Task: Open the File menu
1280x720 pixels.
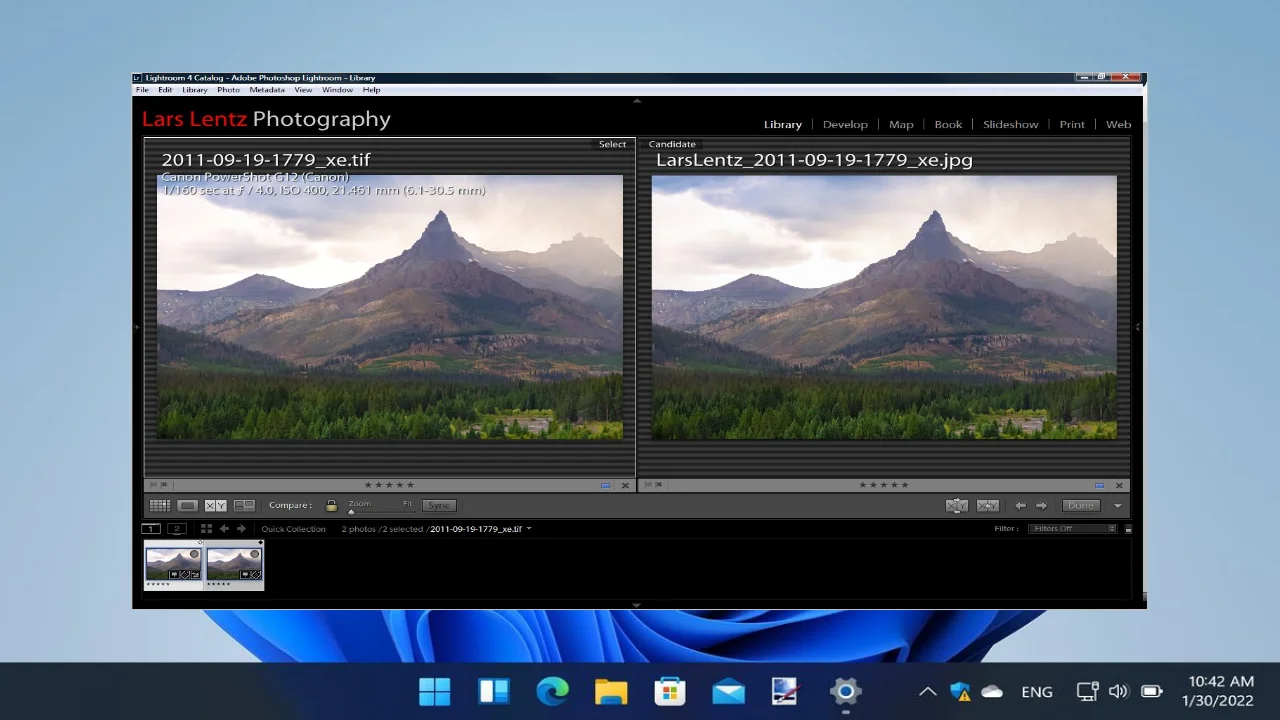Action: [142, 90]
